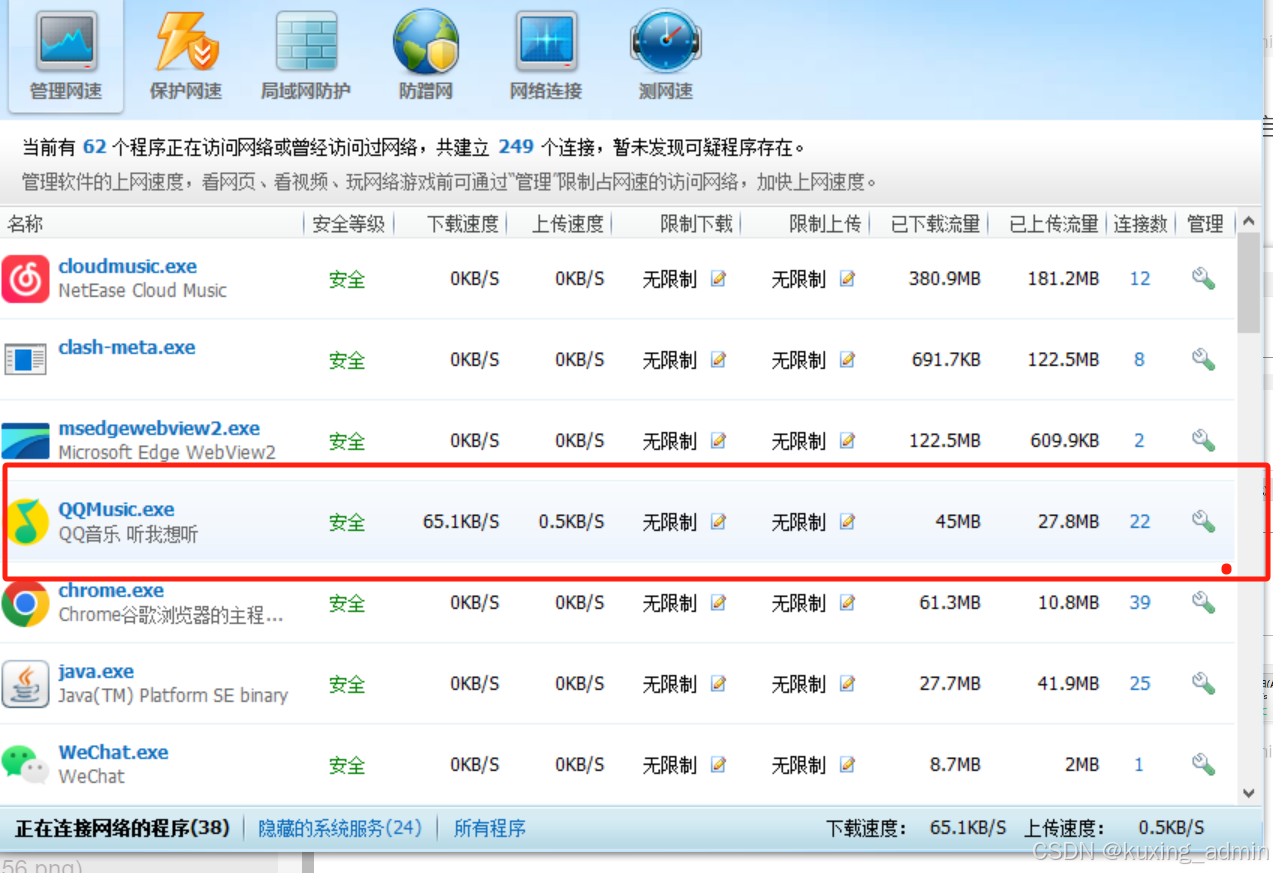Click the WeChat.exe app icon

pyautogui.click(x=25, y=764)
